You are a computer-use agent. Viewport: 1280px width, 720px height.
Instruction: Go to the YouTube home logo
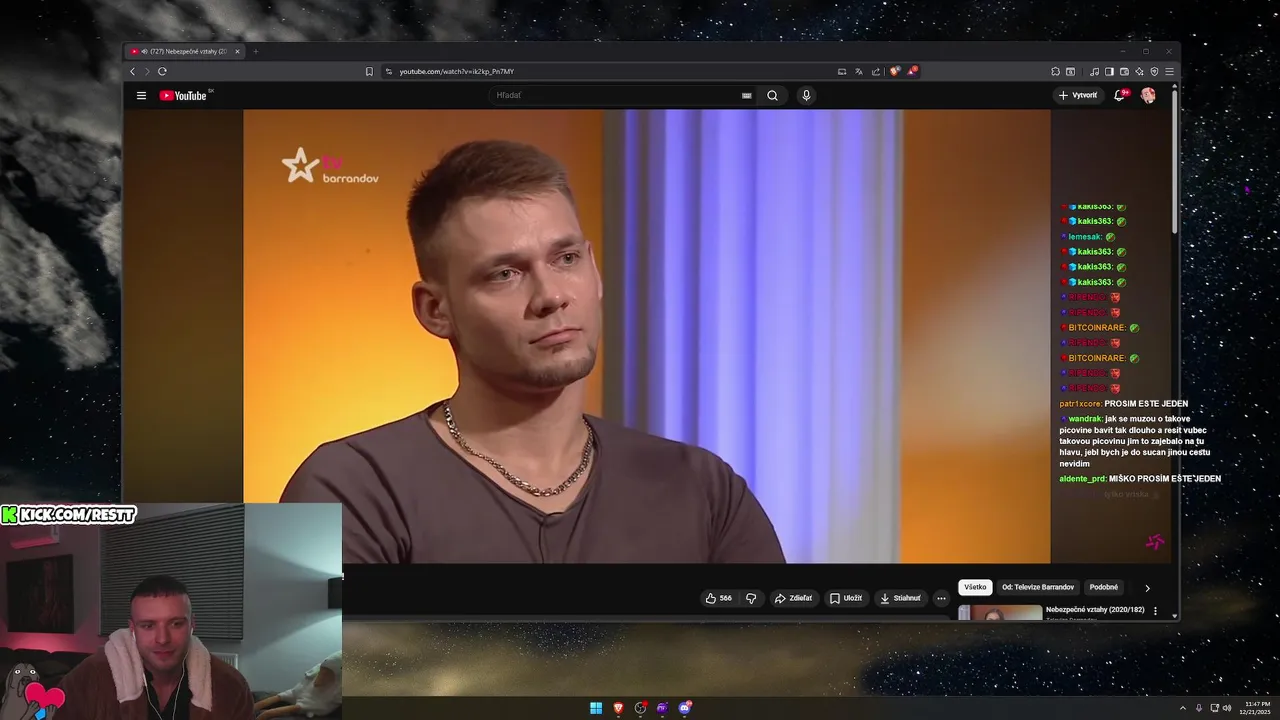183,95
